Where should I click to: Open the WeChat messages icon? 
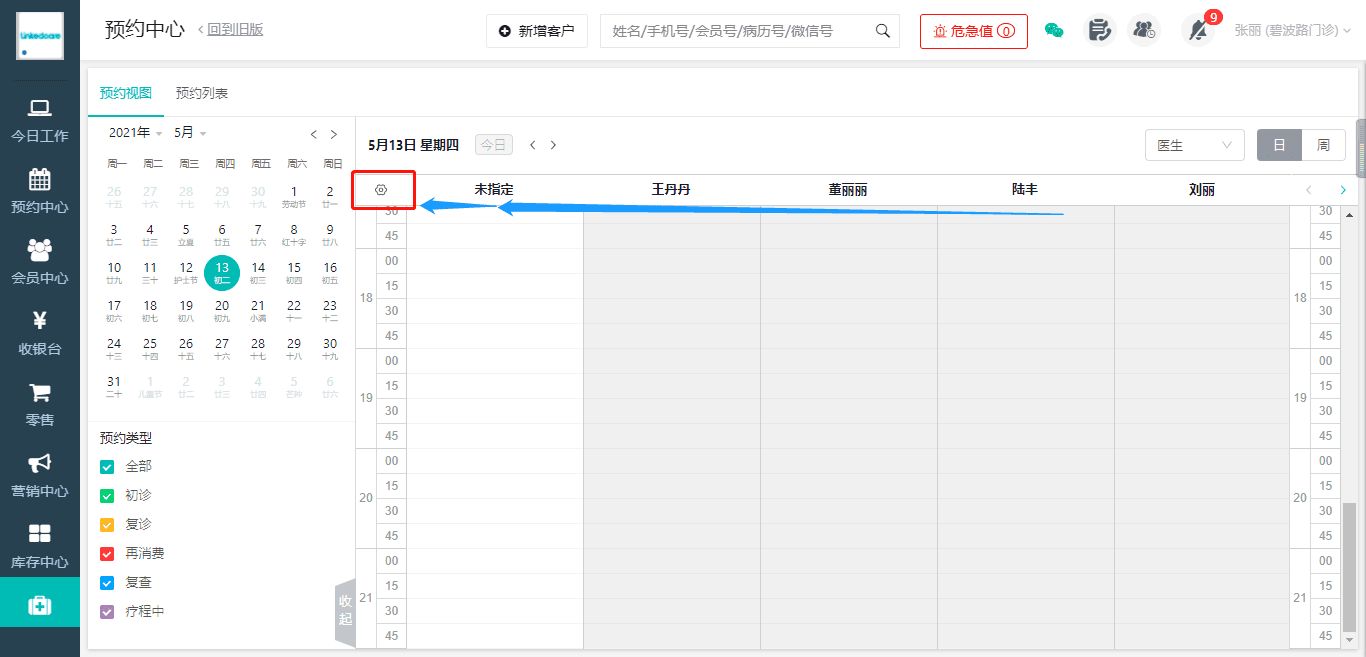click(x=1054, y=30)
